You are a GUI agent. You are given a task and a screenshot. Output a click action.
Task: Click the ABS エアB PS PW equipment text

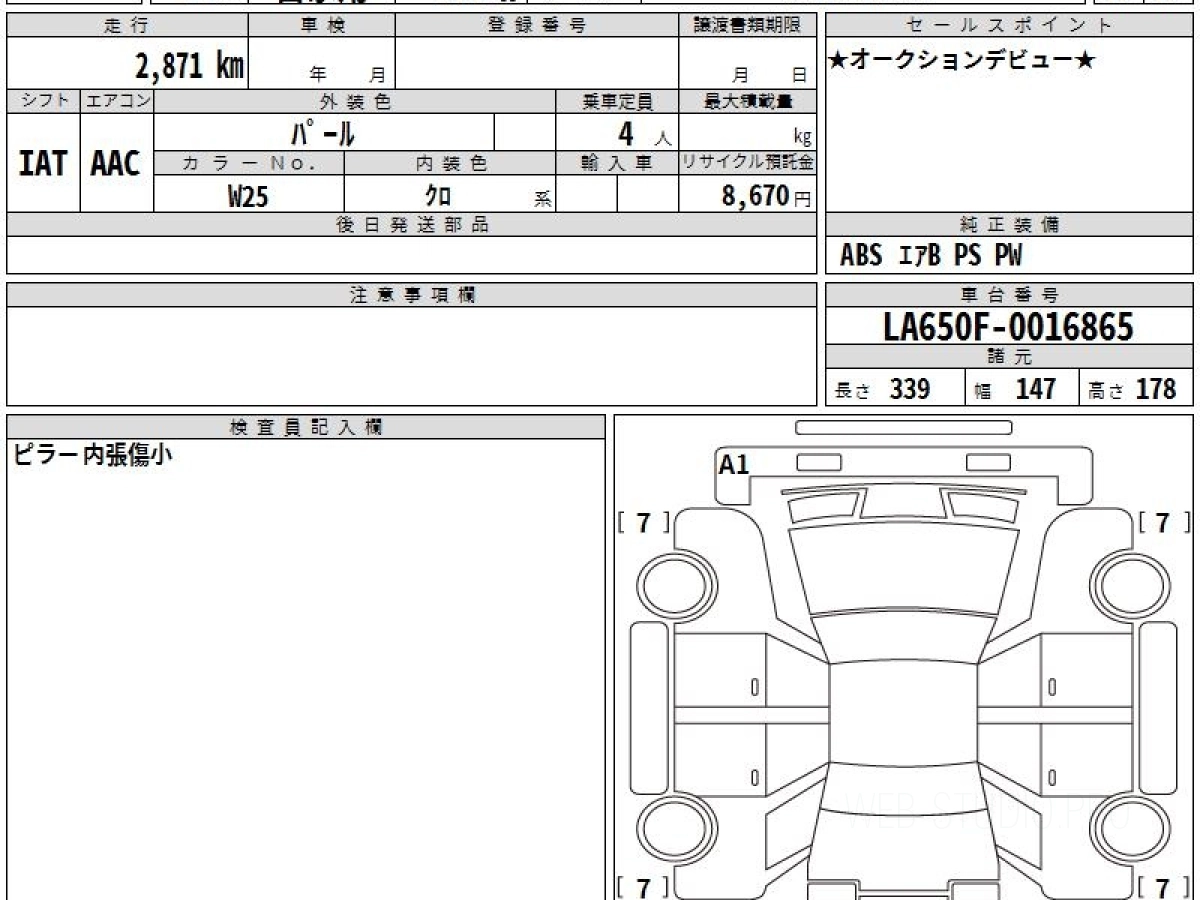[931, 256]
